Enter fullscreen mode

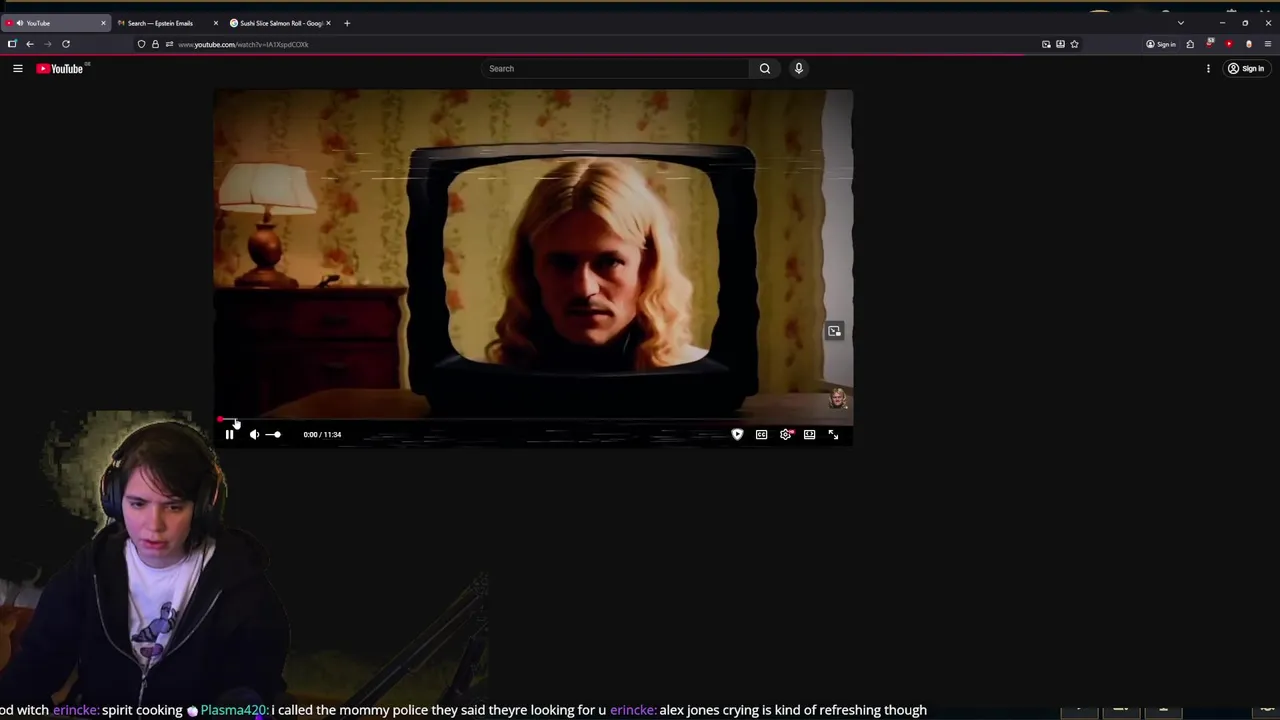[833, 434]
